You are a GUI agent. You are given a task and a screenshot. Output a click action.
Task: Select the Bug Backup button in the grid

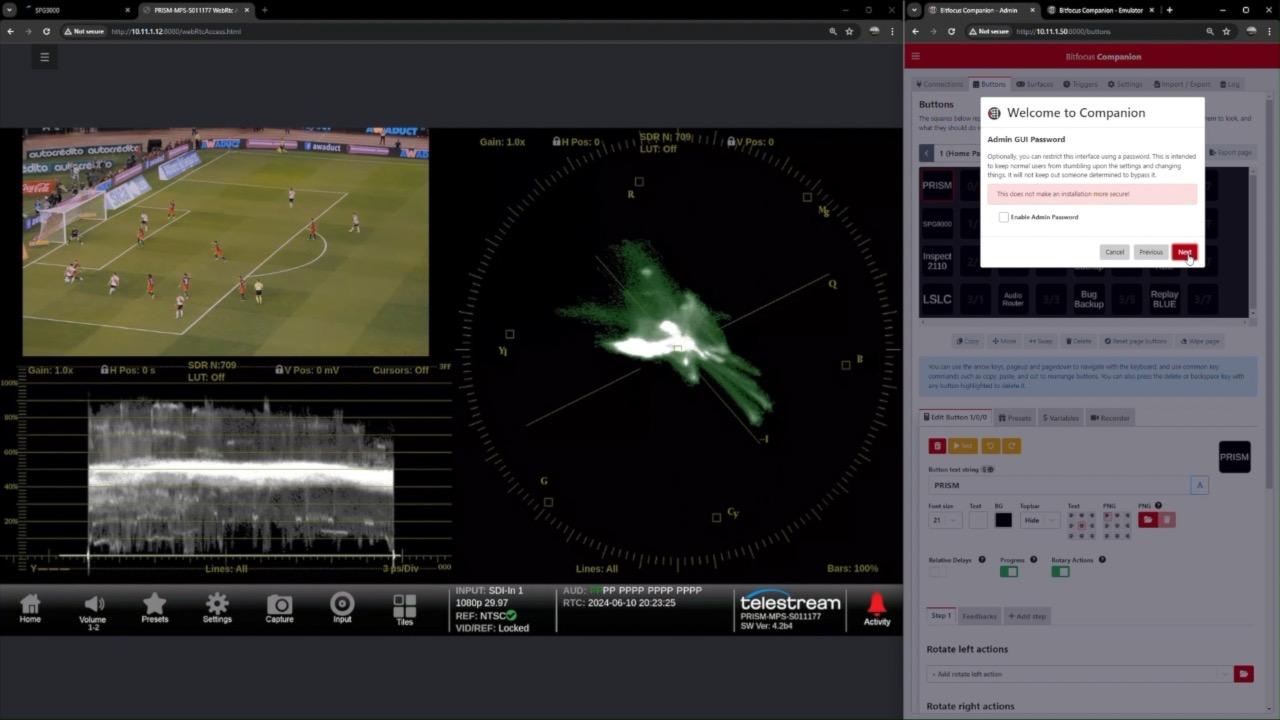pyautogui.click(x=1088, y=299)
